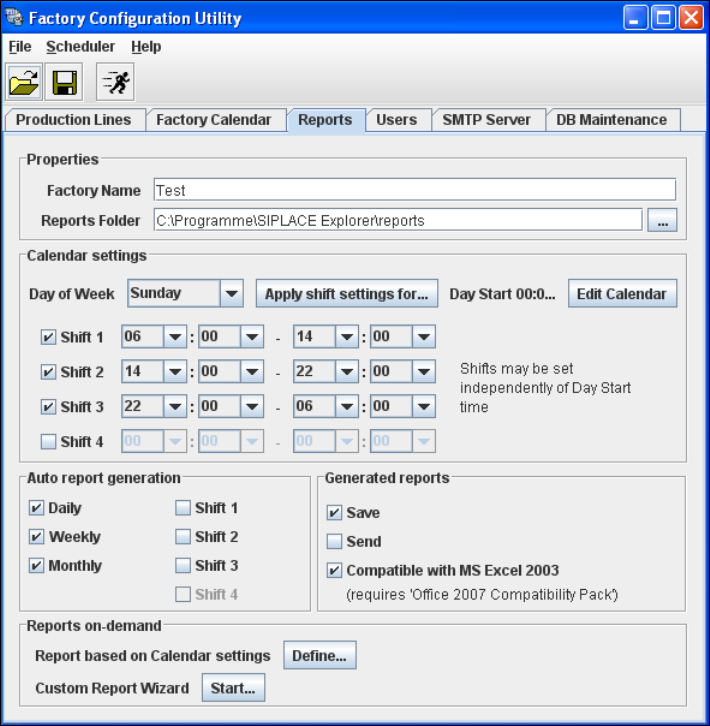Open the SMTP Server tab
This screenshot has width=710, height=726.
pyautogui.click(x=487, y=120)
